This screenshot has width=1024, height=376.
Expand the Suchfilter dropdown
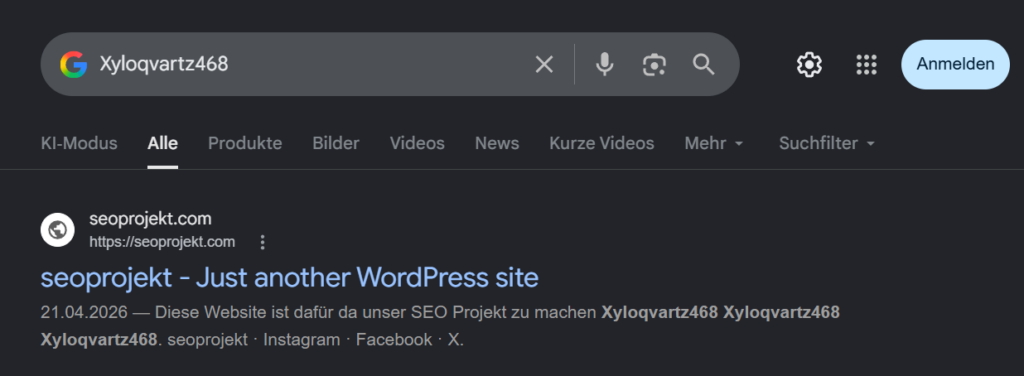[827, 143]
